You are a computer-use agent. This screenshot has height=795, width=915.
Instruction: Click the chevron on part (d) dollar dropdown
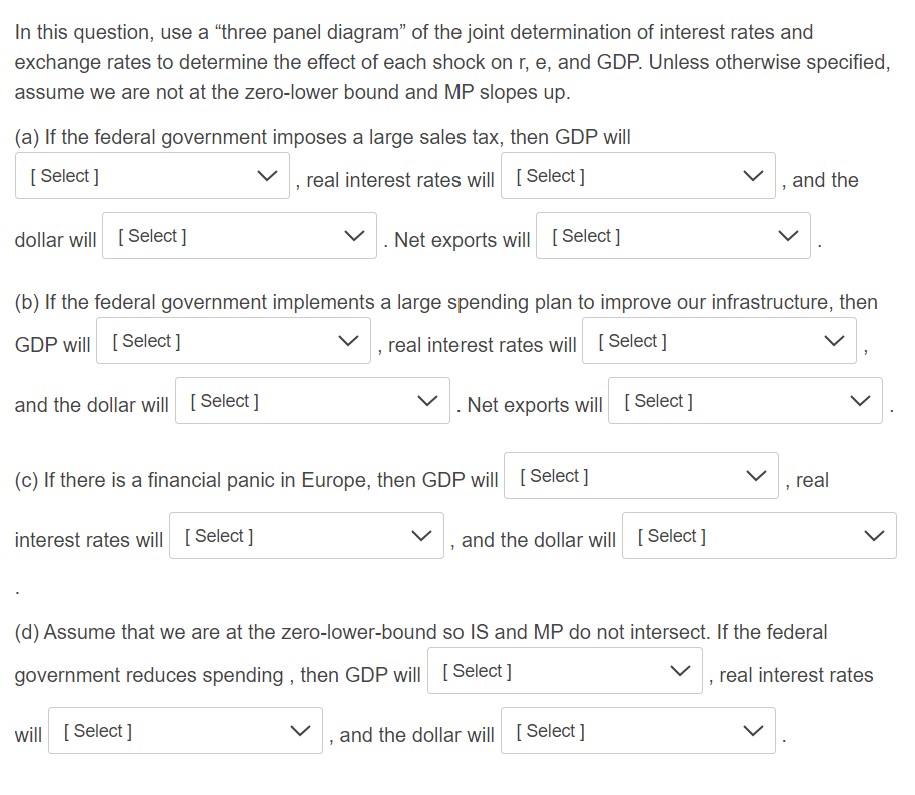tap(754, 730)
